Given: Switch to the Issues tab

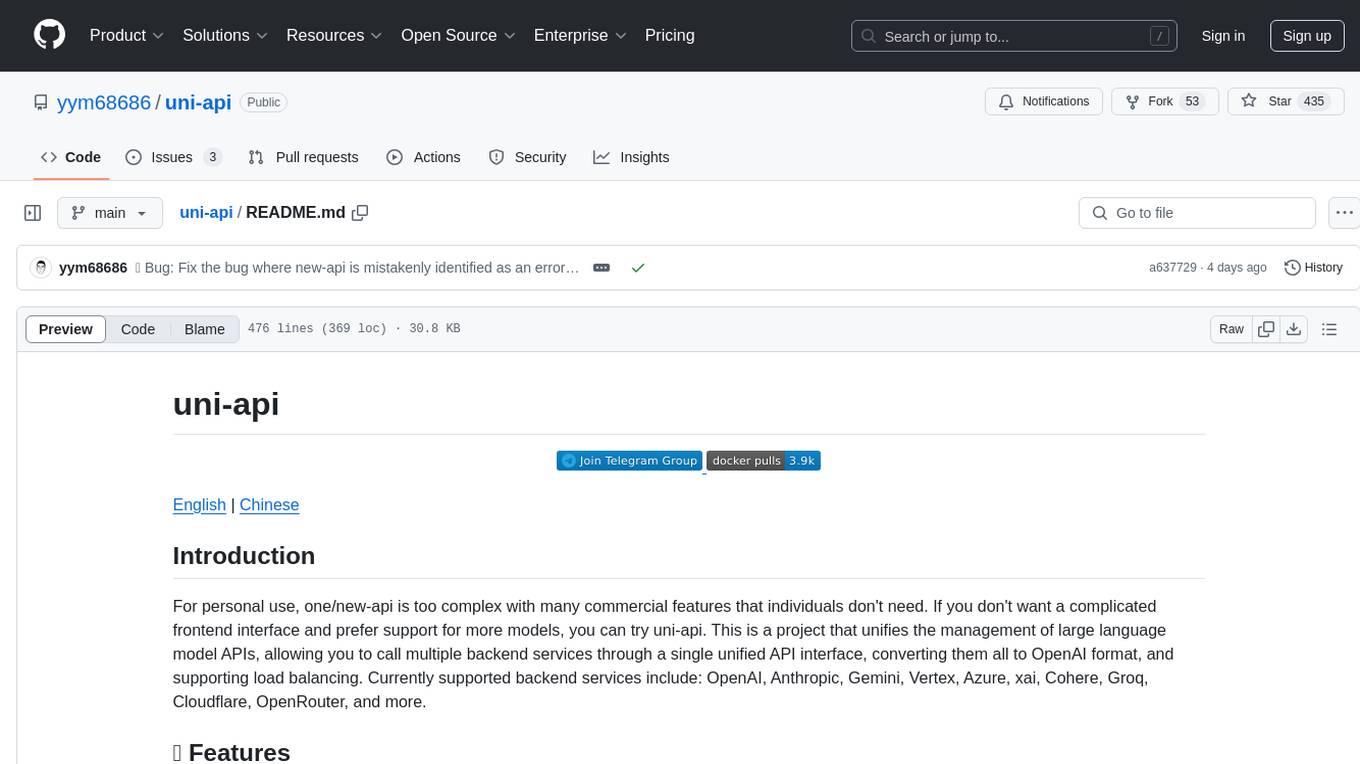Looking at the screenshot, I should (173, 157).
